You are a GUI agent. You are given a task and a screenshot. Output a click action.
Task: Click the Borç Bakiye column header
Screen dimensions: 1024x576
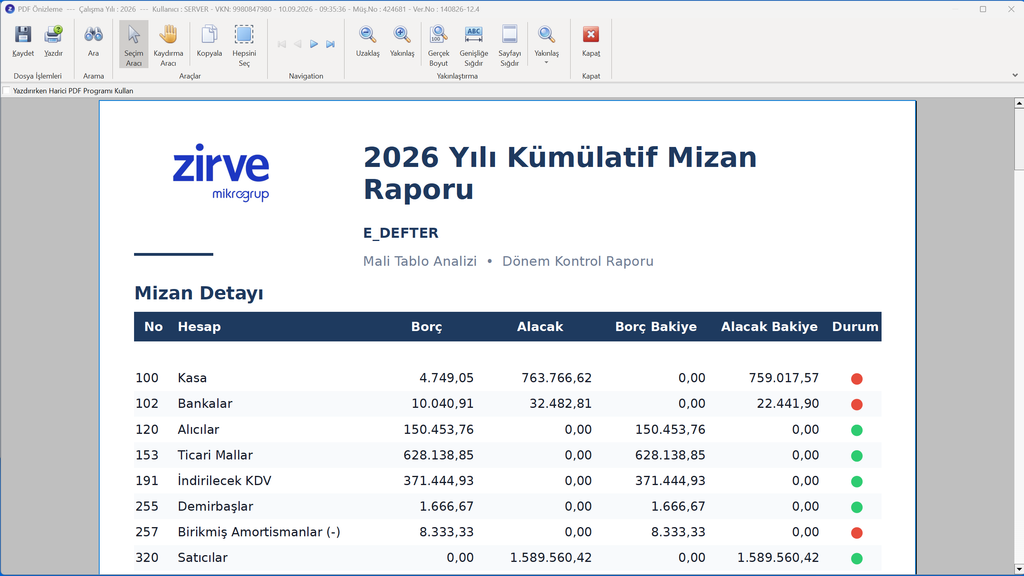pos(656,327)
